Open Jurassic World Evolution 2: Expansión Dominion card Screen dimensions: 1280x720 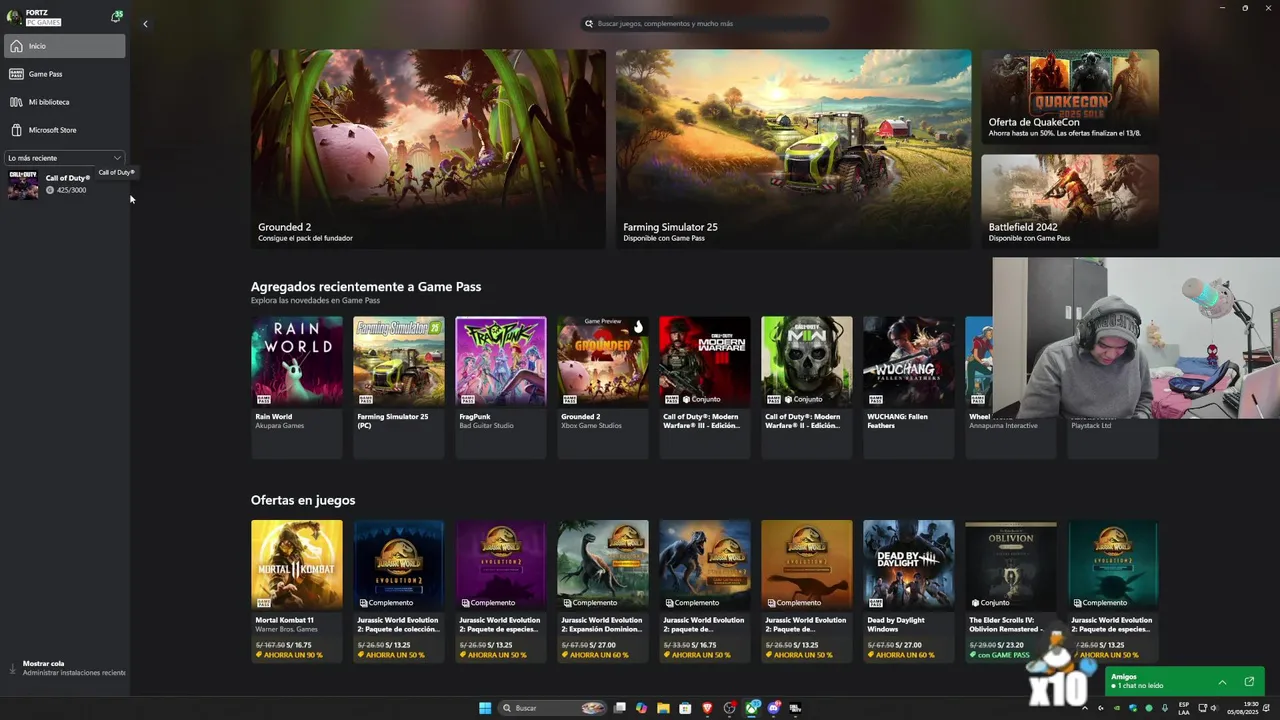[603, 591]
